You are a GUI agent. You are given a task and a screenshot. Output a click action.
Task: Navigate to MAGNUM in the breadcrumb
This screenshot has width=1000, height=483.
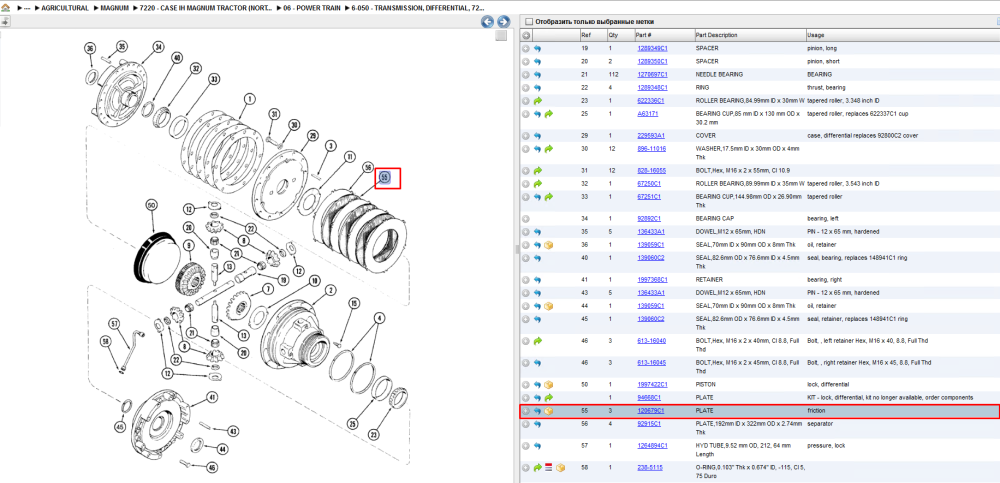click(115, 7)
